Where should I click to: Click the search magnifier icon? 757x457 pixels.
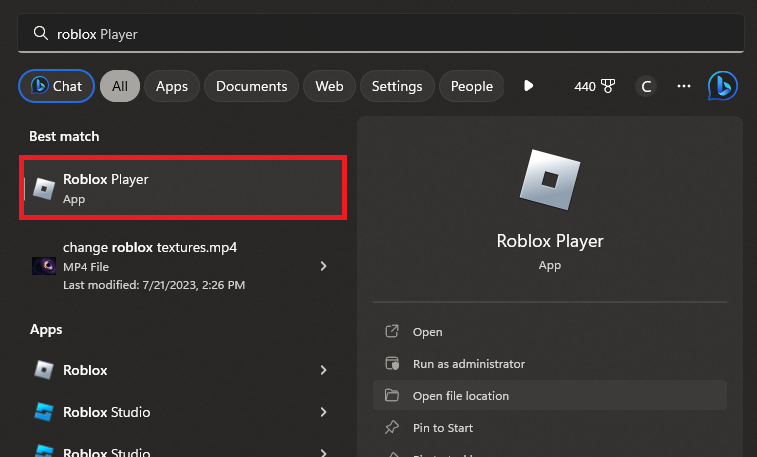tap(41, 33)
